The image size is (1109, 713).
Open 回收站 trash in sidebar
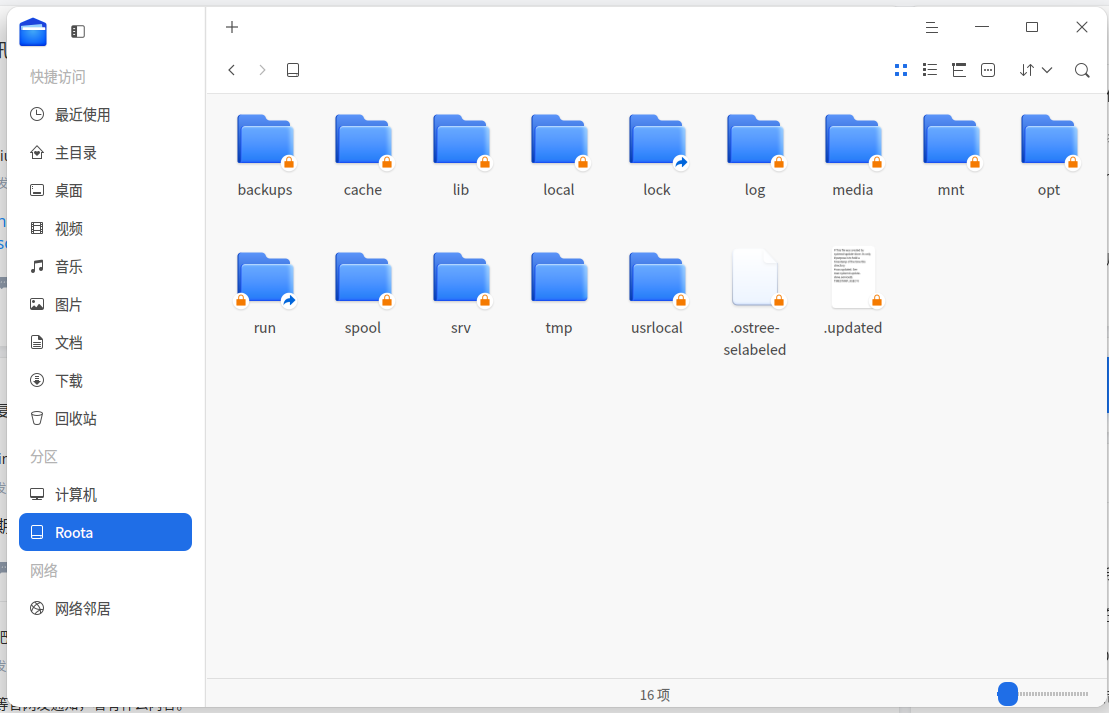click(105, 419)
